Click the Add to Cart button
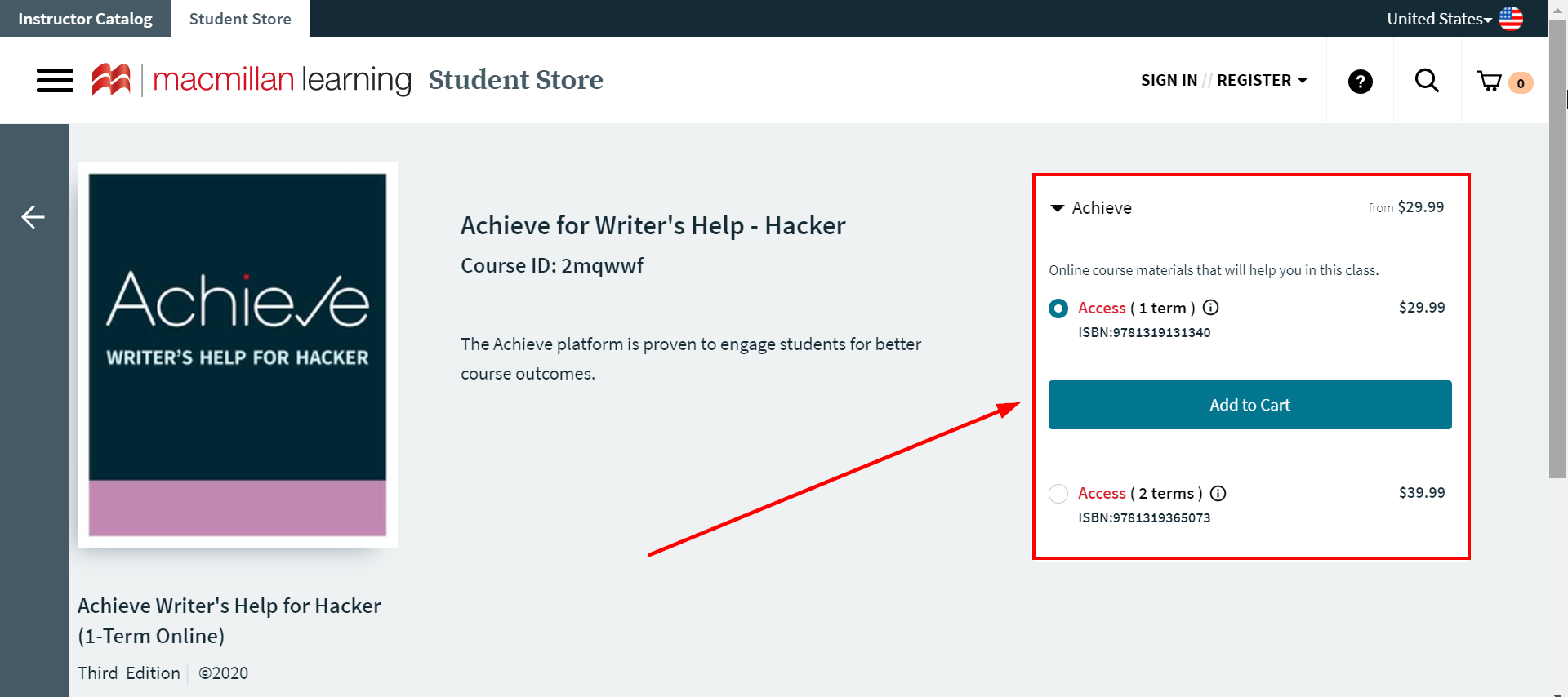The height and width of the screenshot is (697, 1568). coord(1249,404)
